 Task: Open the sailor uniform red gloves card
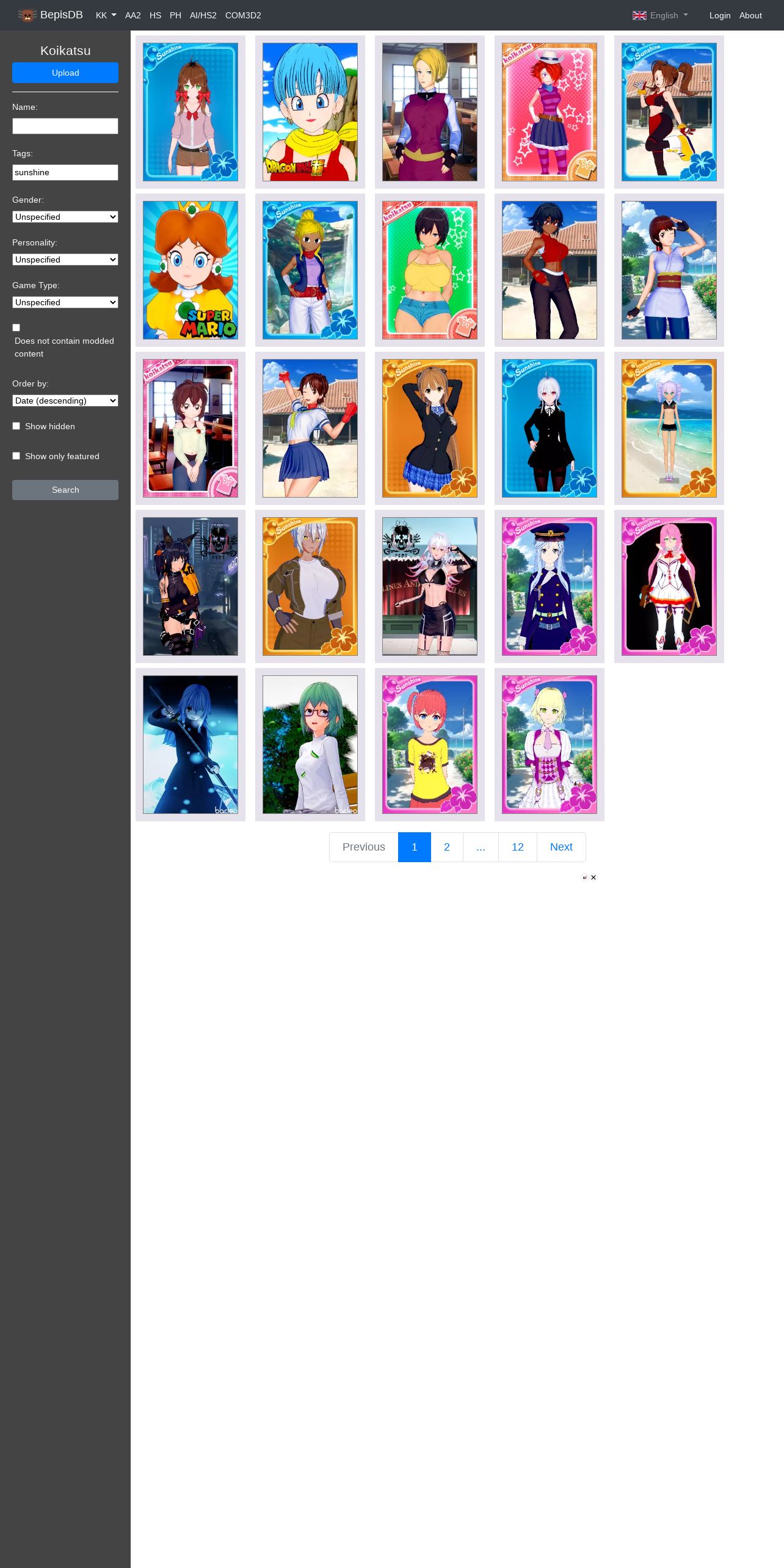(310, 428)
